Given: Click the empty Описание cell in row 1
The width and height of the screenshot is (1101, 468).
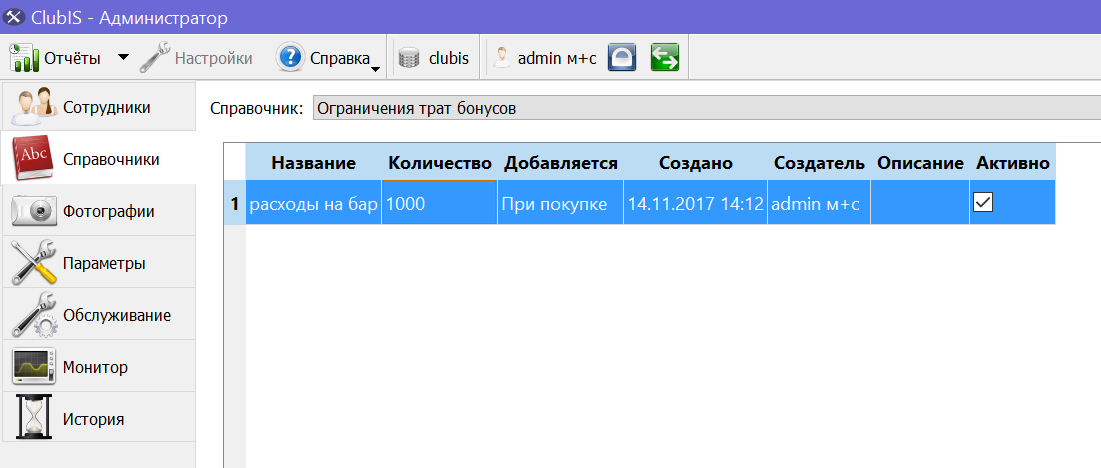Looking at the screenshot, I should pos(920,203).
